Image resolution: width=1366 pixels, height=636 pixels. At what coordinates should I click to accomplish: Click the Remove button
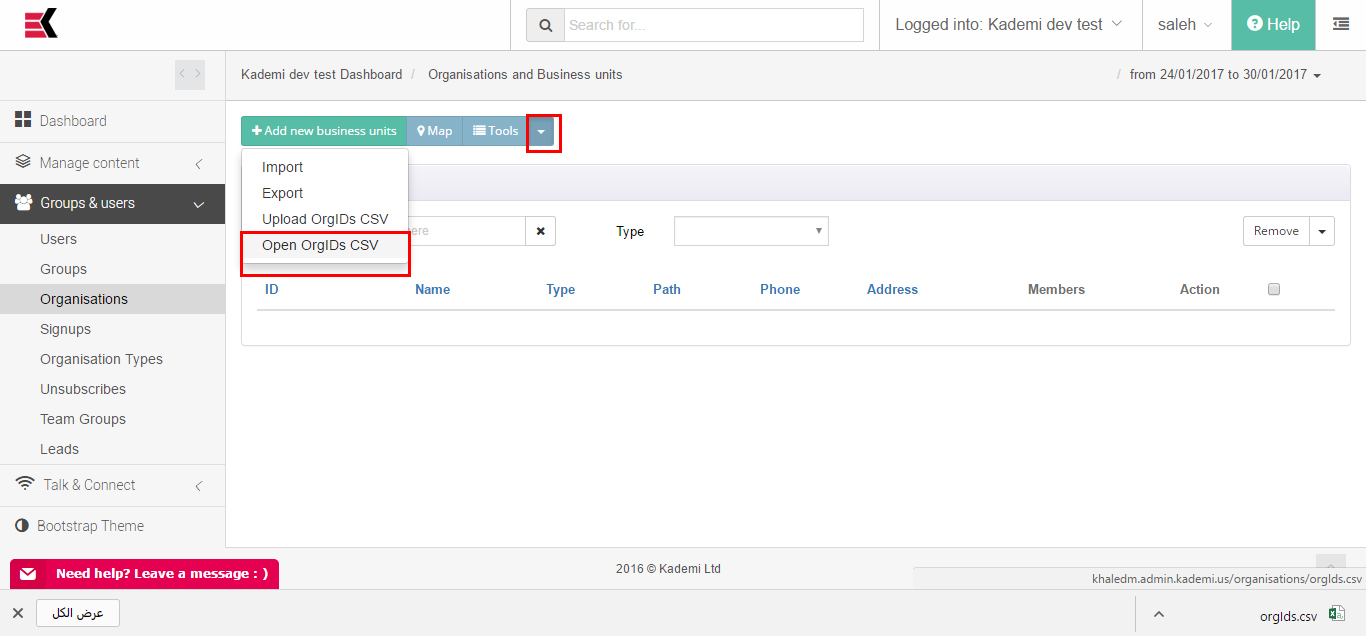click(1276, 231)
